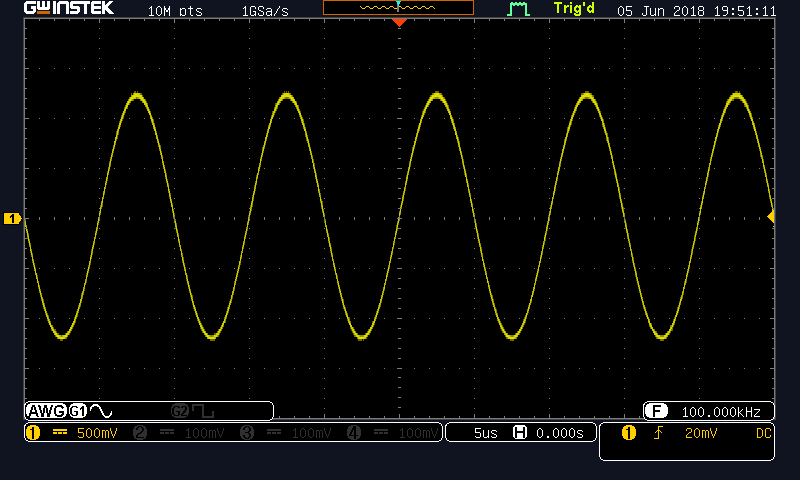The width and height of the screenshot is (800, 480).
Task: Click the rising edge trigger slope icon
Action: (659, 433)
